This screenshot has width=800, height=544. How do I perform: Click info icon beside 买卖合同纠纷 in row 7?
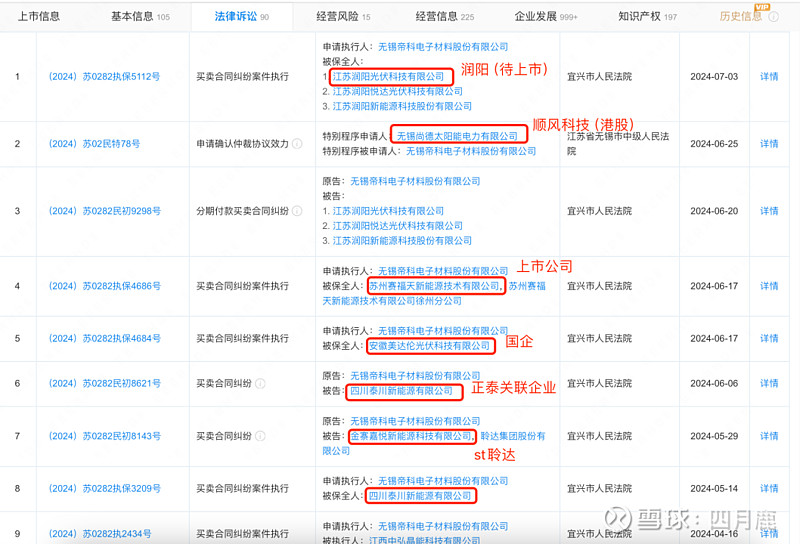(x=260, y=436)
